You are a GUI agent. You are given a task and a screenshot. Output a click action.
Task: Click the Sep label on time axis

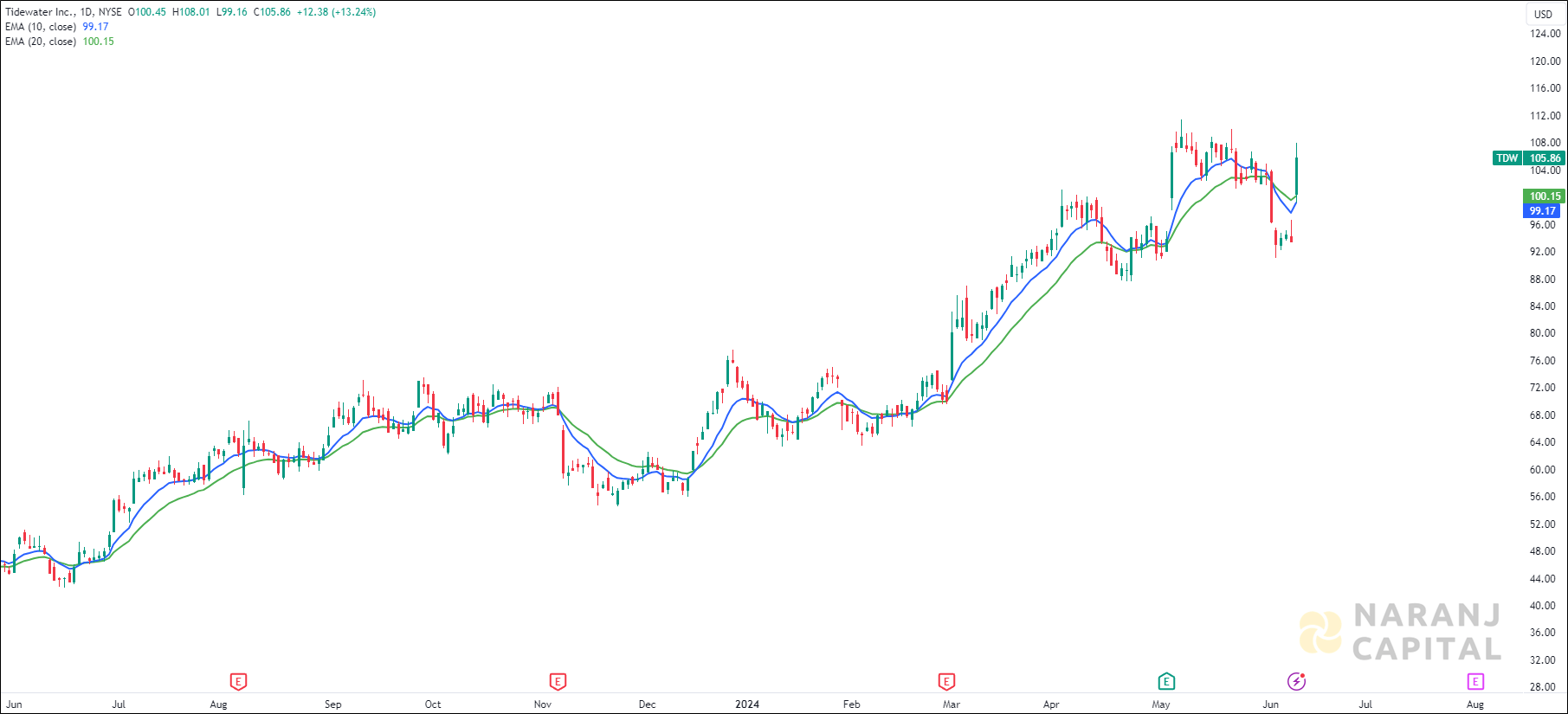click(333, 704)
